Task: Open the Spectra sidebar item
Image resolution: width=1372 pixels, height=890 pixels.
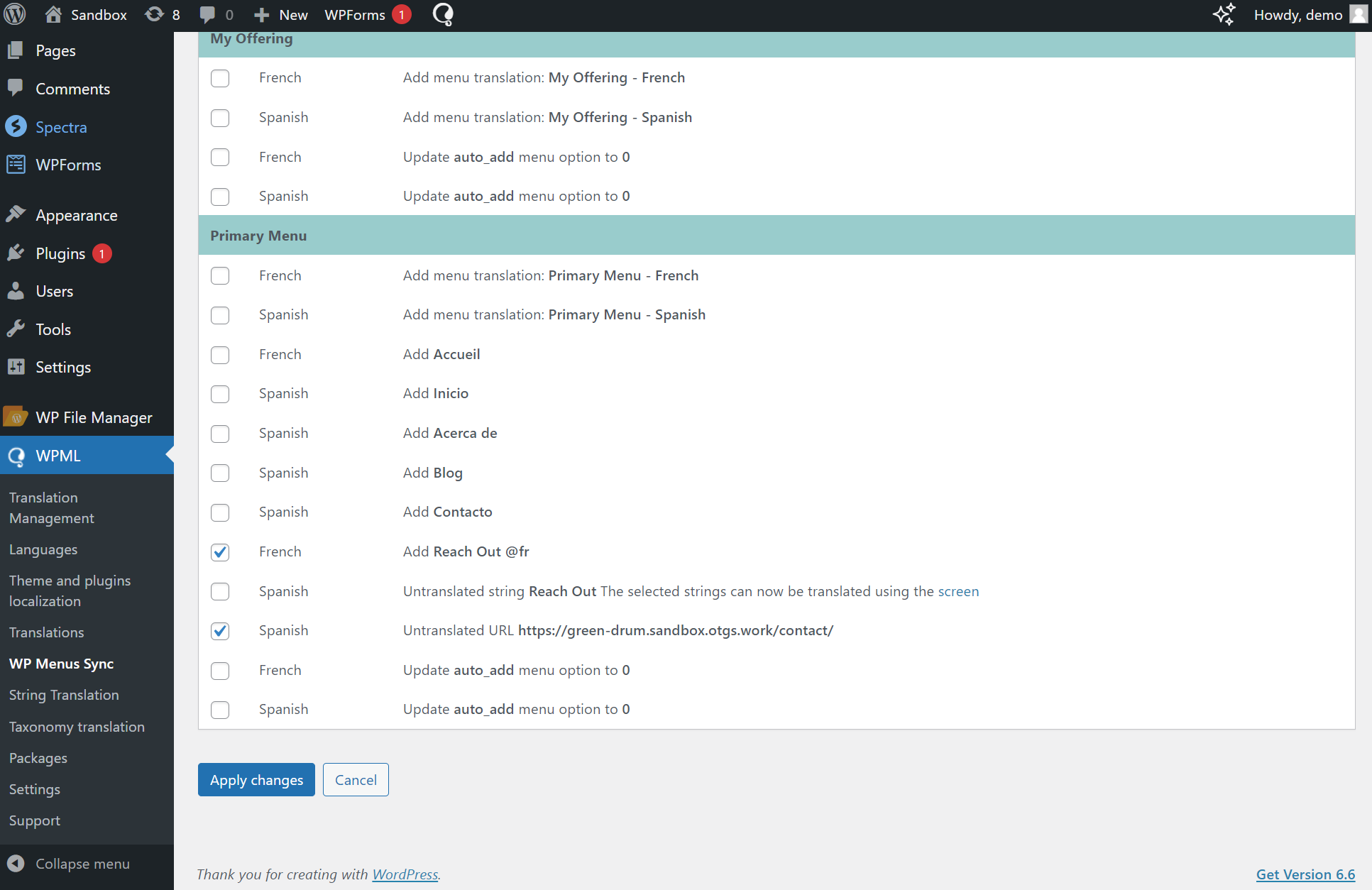Action: pos(61,127)
